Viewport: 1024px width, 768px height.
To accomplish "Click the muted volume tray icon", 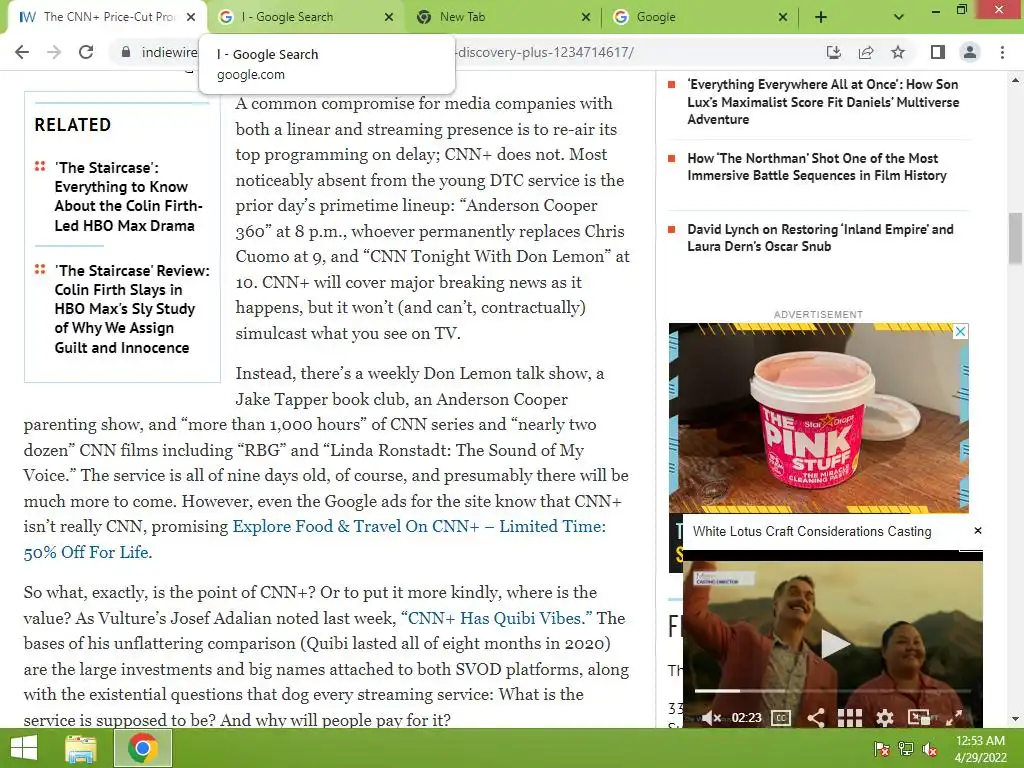I will point(930,749).
